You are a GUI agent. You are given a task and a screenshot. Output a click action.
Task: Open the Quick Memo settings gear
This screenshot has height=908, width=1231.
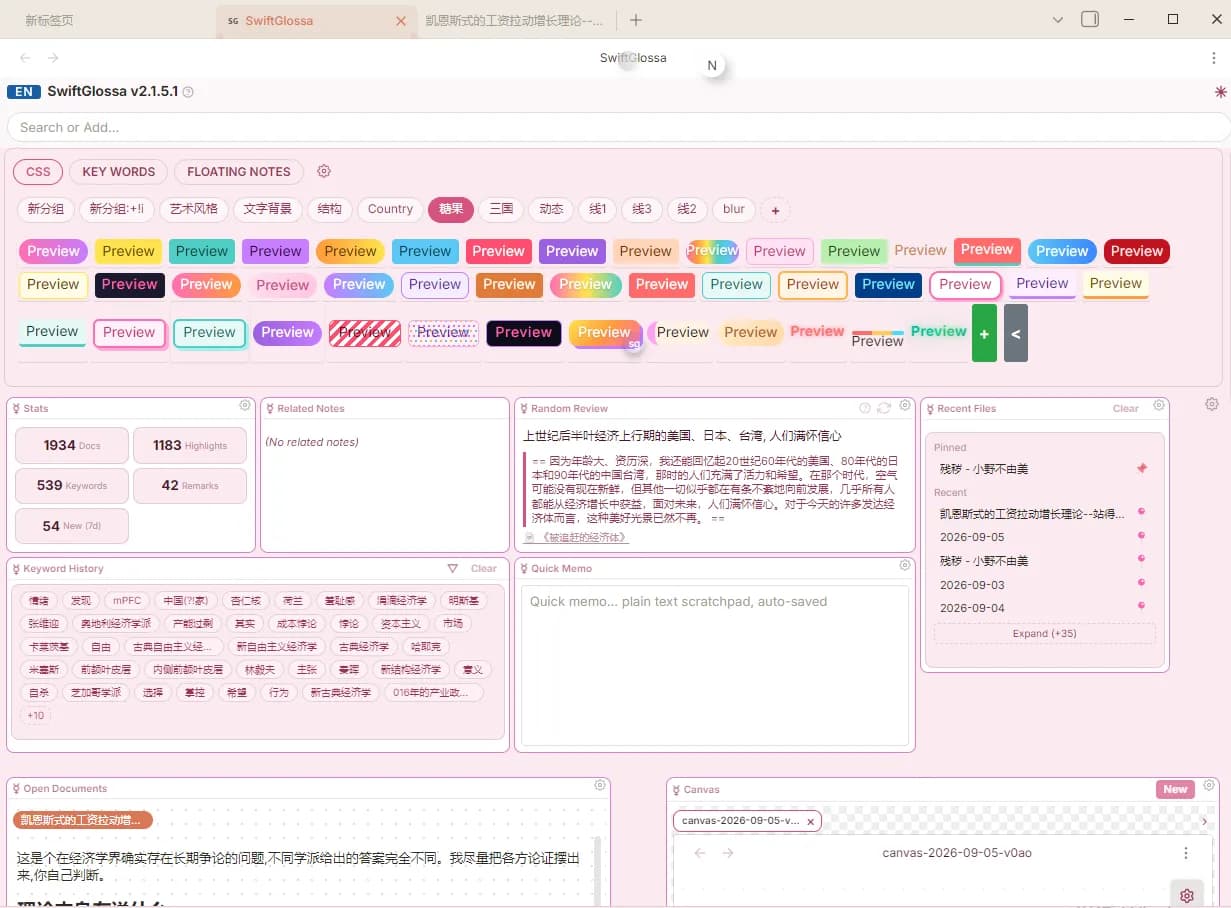905,565
